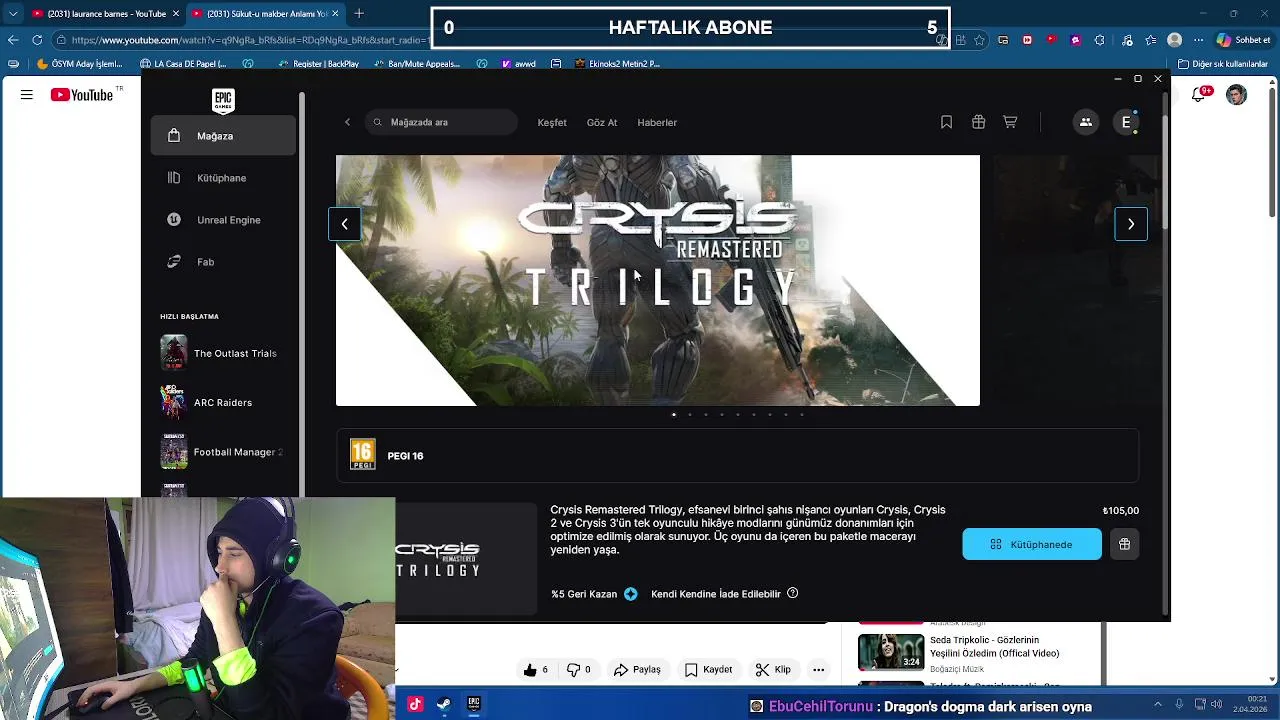Click the YouTube logo
The image size is (1280, 720).
pos(83,94)
